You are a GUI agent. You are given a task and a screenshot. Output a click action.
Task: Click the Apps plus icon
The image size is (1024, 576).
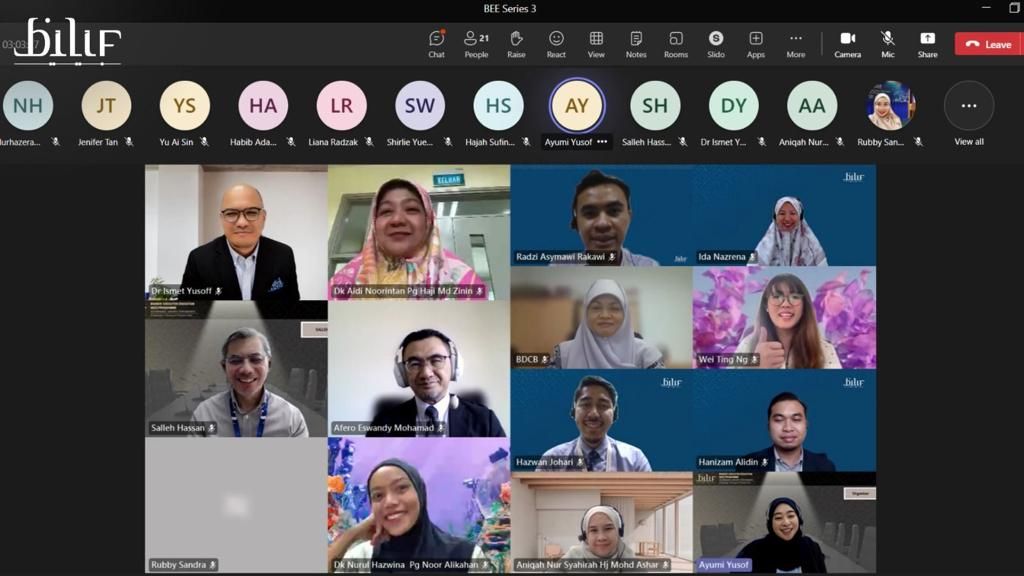(x=756, y=43)
